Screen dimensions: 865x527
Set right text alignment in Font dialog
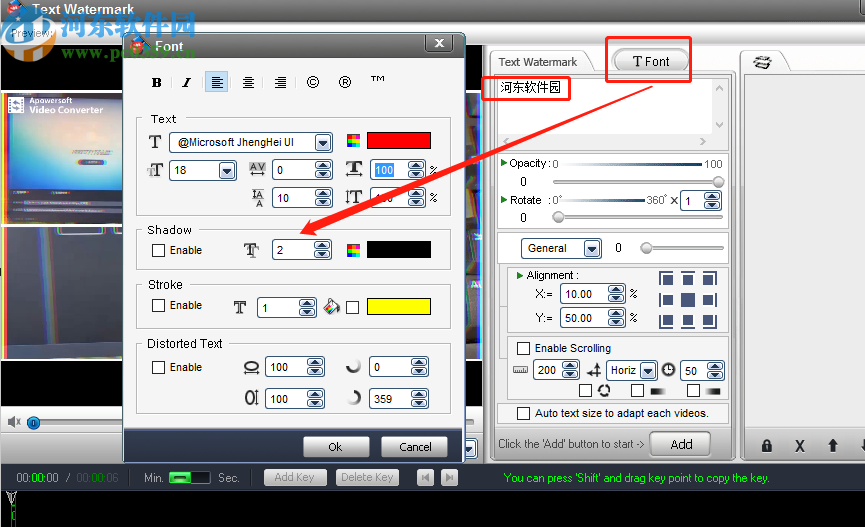[280, 83]
